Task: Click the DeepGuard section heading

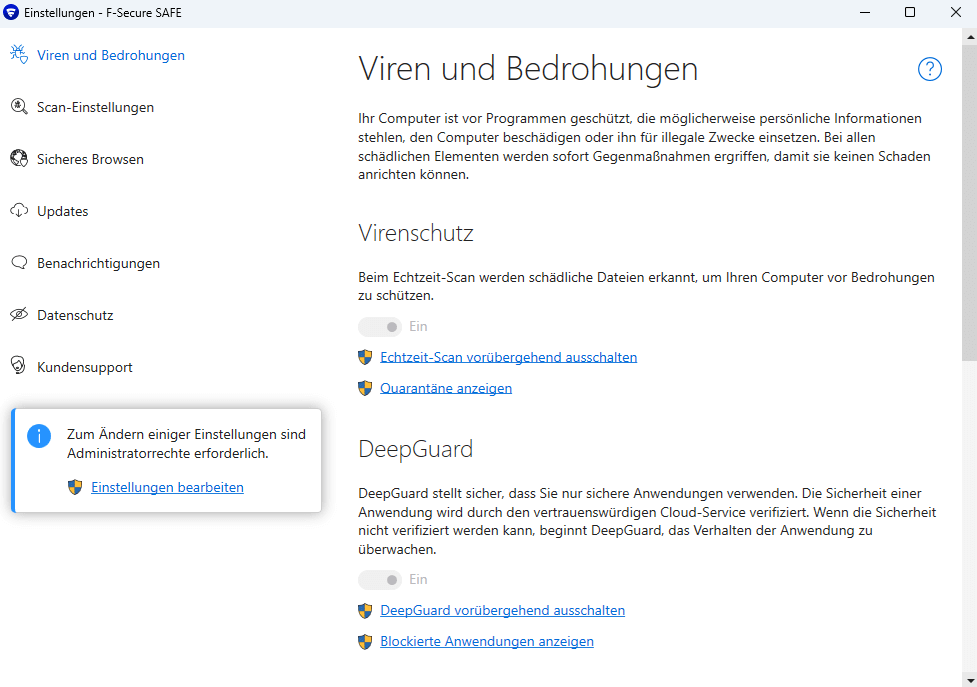Action: pyautogui.click(x=416, y=449)
